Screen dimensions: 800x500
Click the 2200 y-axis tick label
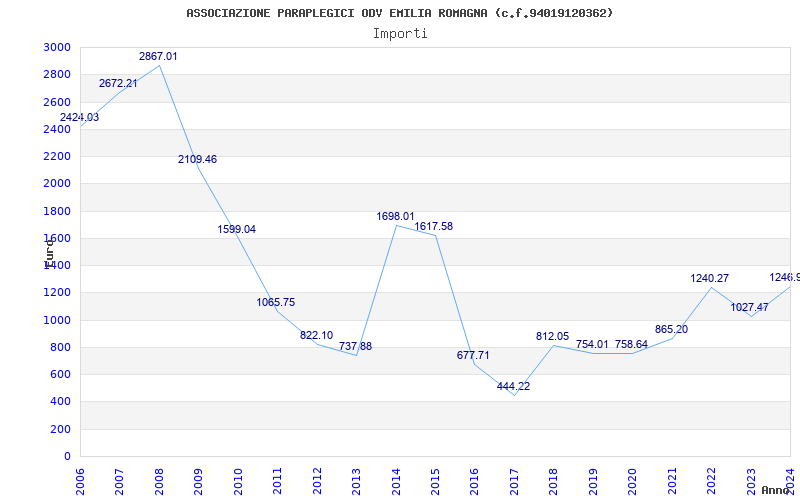(58, 156)
